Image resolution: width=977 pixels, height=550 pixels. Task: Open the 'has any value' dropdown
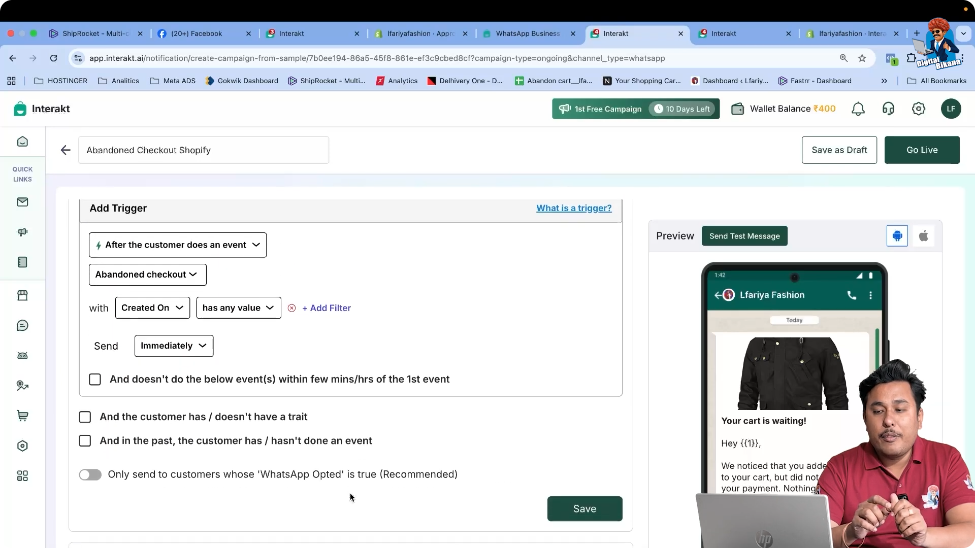(239, 308)
